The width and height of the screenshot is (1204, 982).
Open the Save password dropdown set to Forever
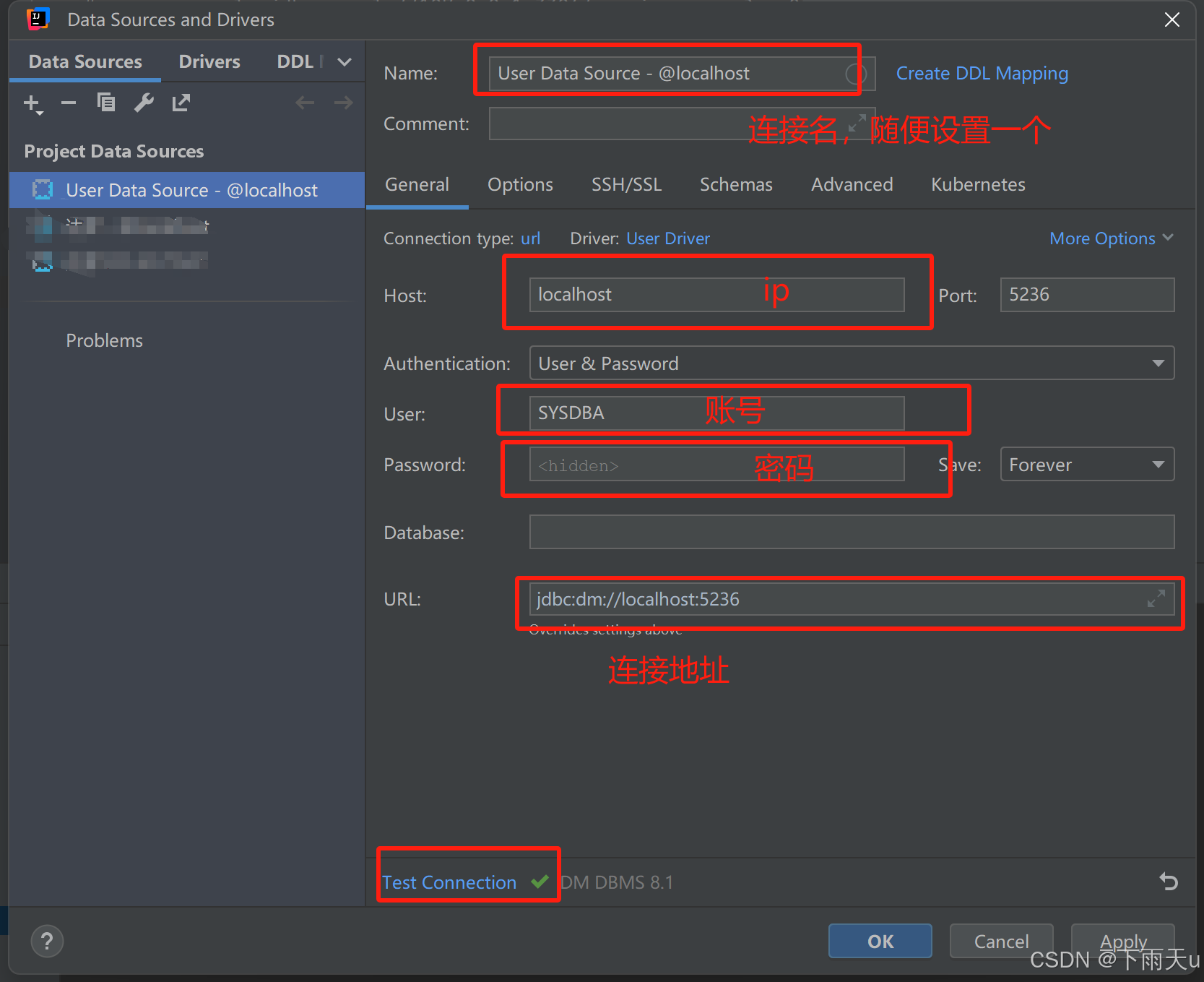tap(1087, 464)
